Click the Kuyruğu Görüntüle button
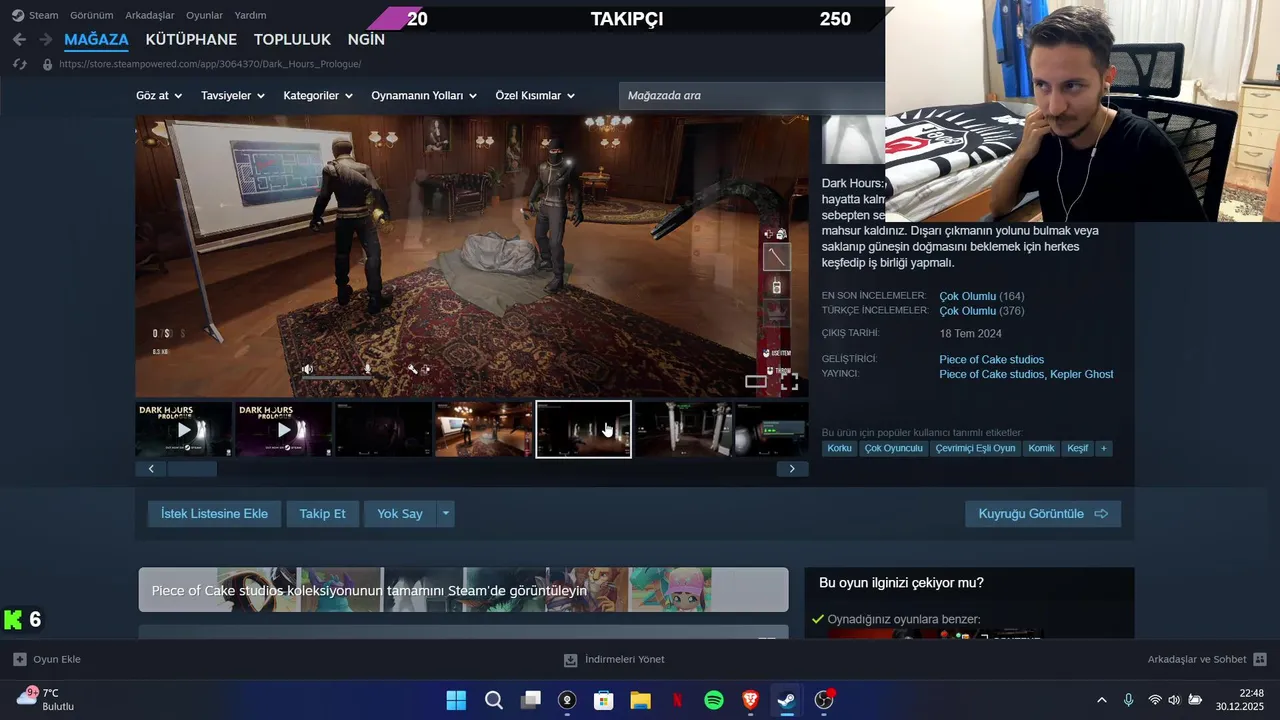The height and width of the screenshot is (720, 1280). pos(1043,513)
